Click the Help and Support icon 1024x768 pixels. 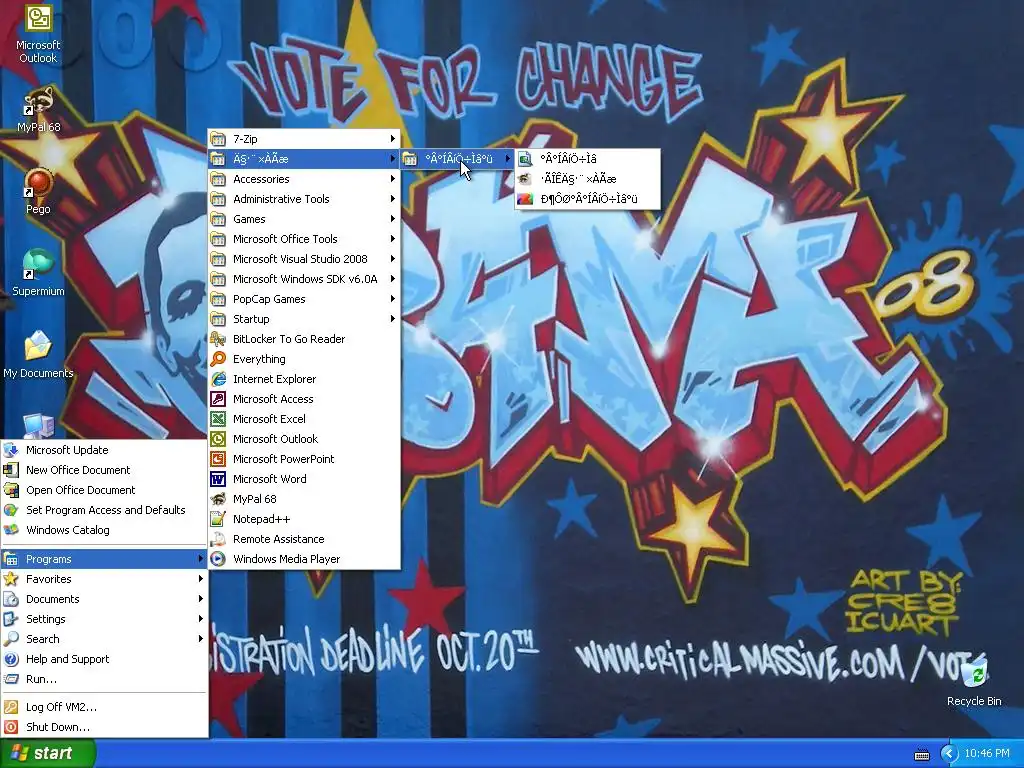pos(10,659)
